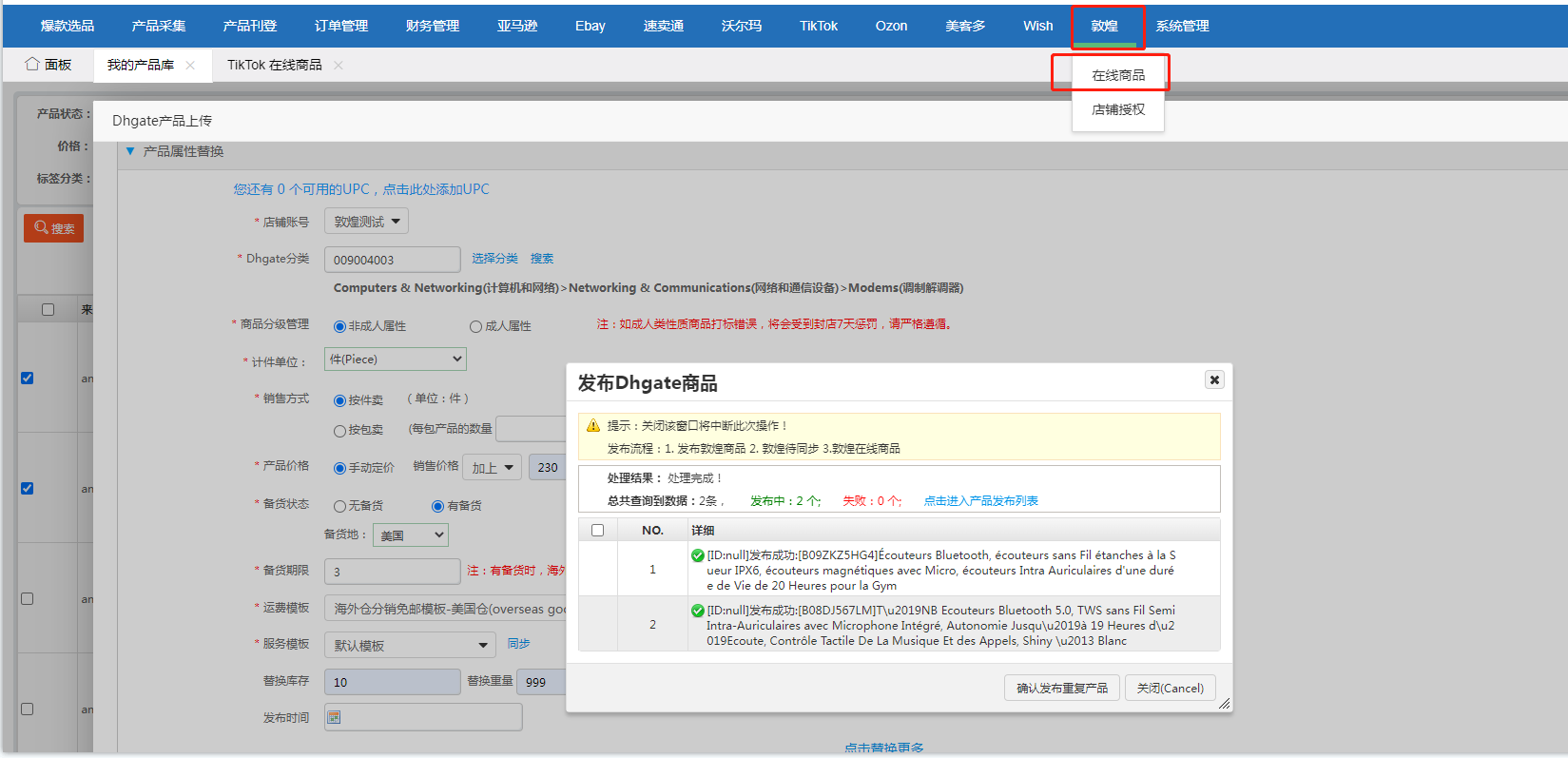Open the 店铺账号 敦煌测试 dropdown

coord(366,222)
